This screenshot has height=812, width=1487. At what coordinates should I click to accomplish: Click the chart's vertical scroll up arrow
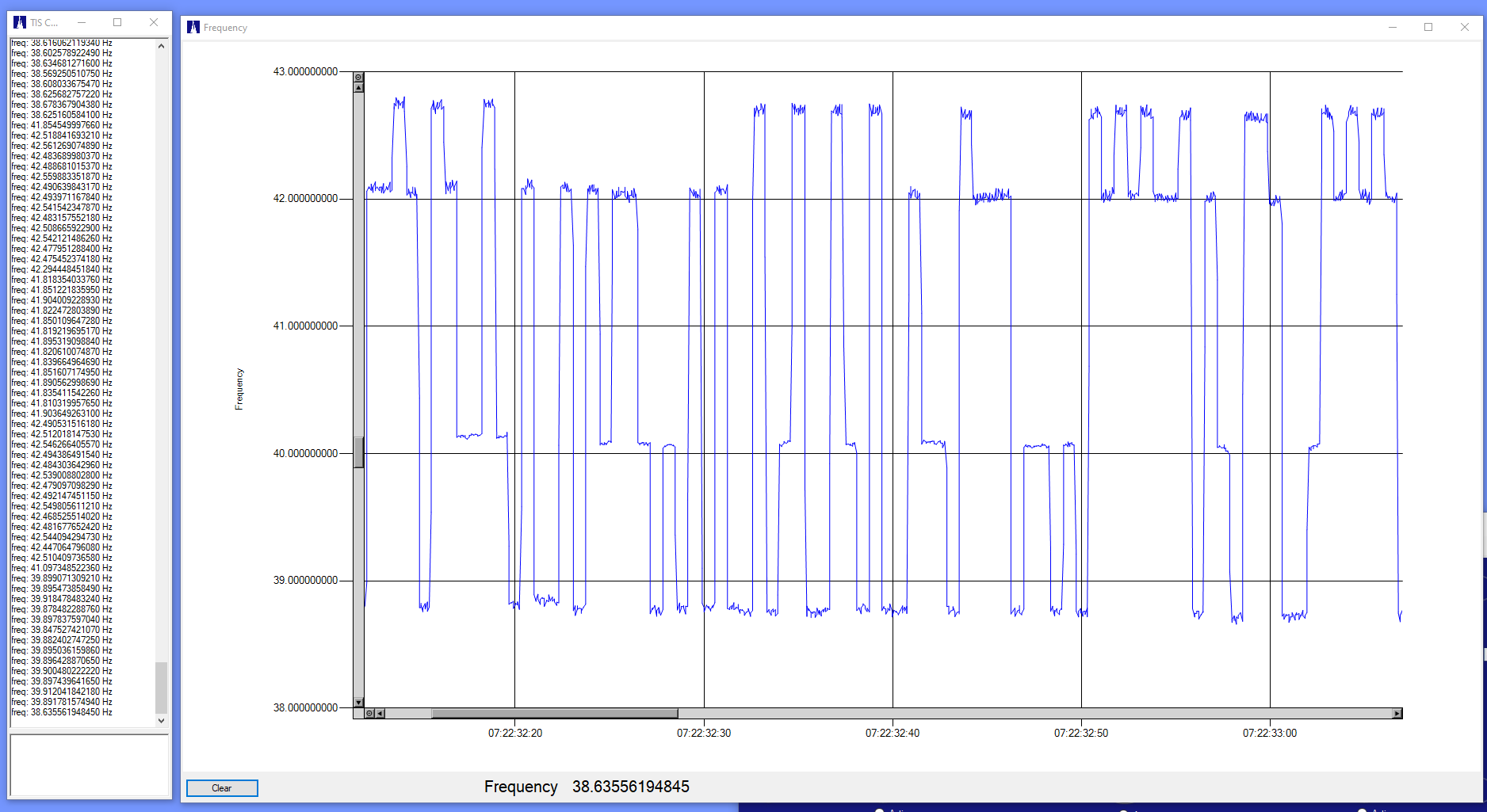(x=358, y=87)
